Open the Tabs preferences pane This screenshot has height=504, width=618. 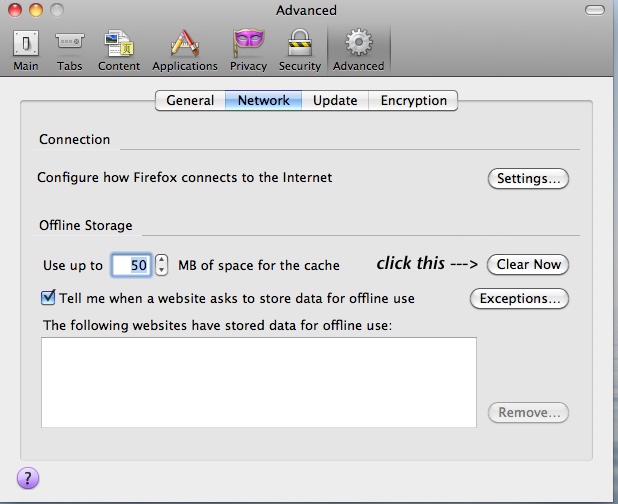pyautogui.click(x=69, y=50)
